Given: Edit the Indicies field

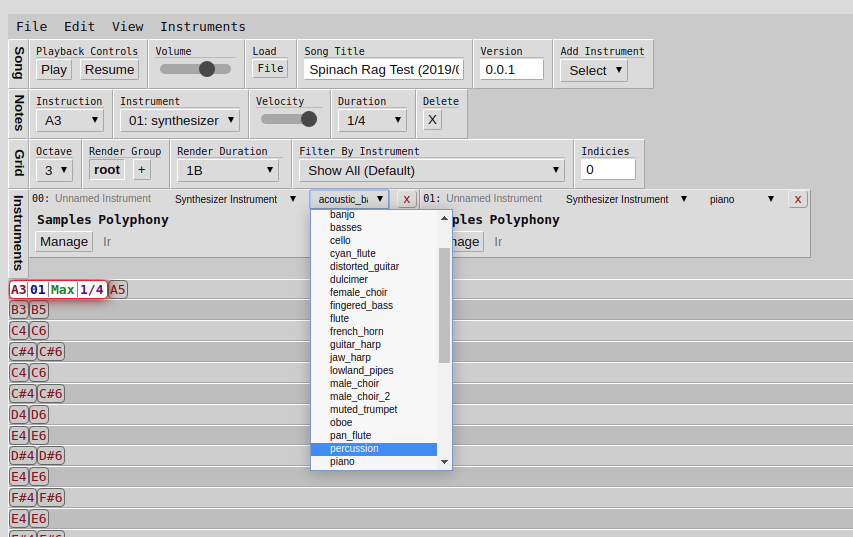Looking at the screenshot, I should click(608, 170).
